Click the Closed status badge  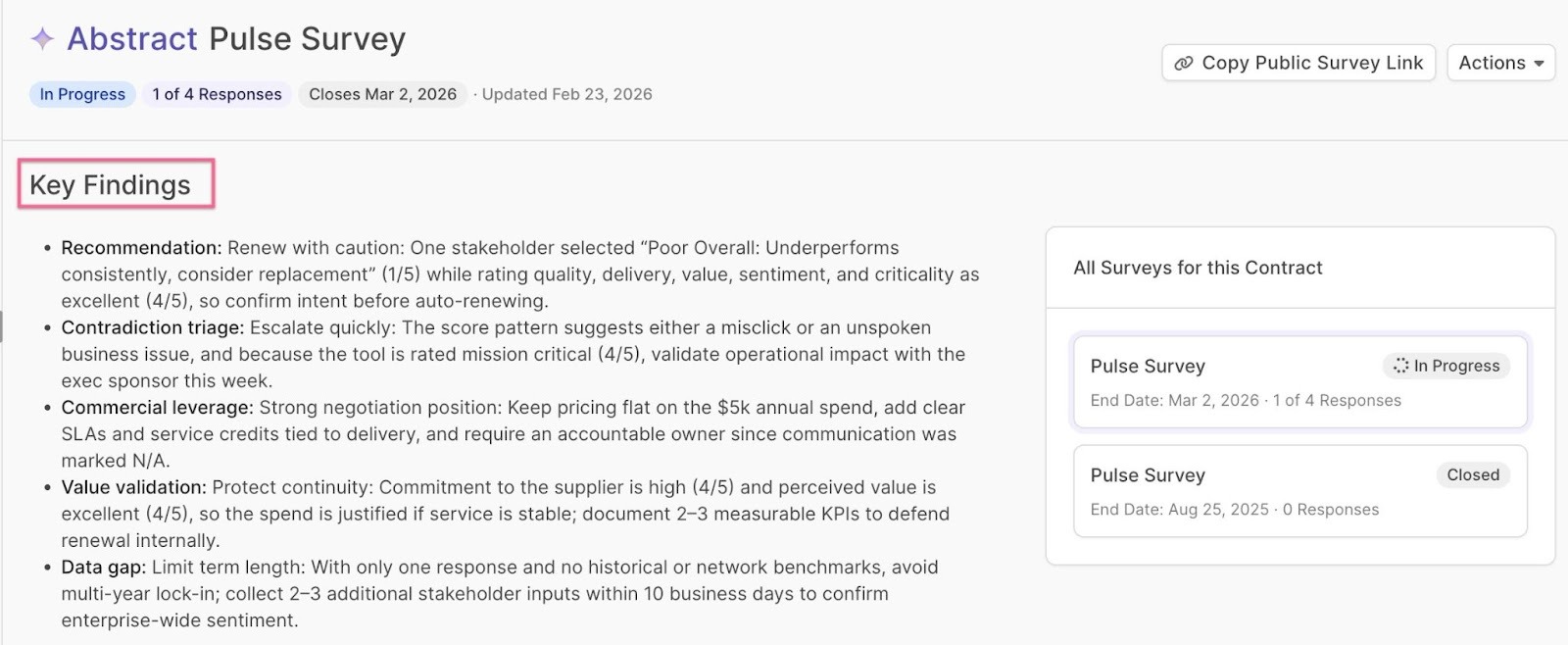tap(1472, 474)
